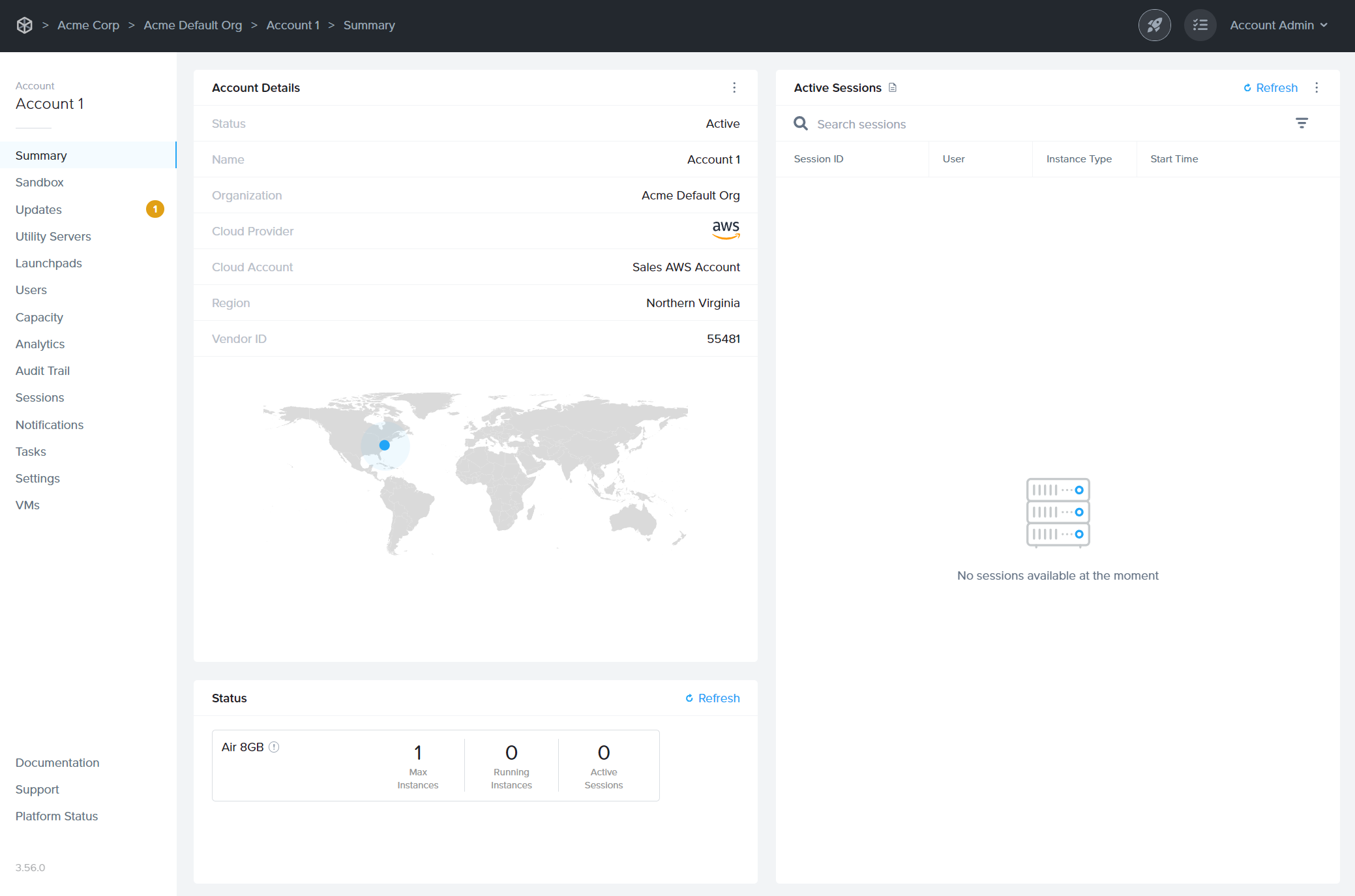The image size is (1355, 896).
Task: Select Sessions in the left sidebar
Action: pyautogui.click(x=40, y=397)
